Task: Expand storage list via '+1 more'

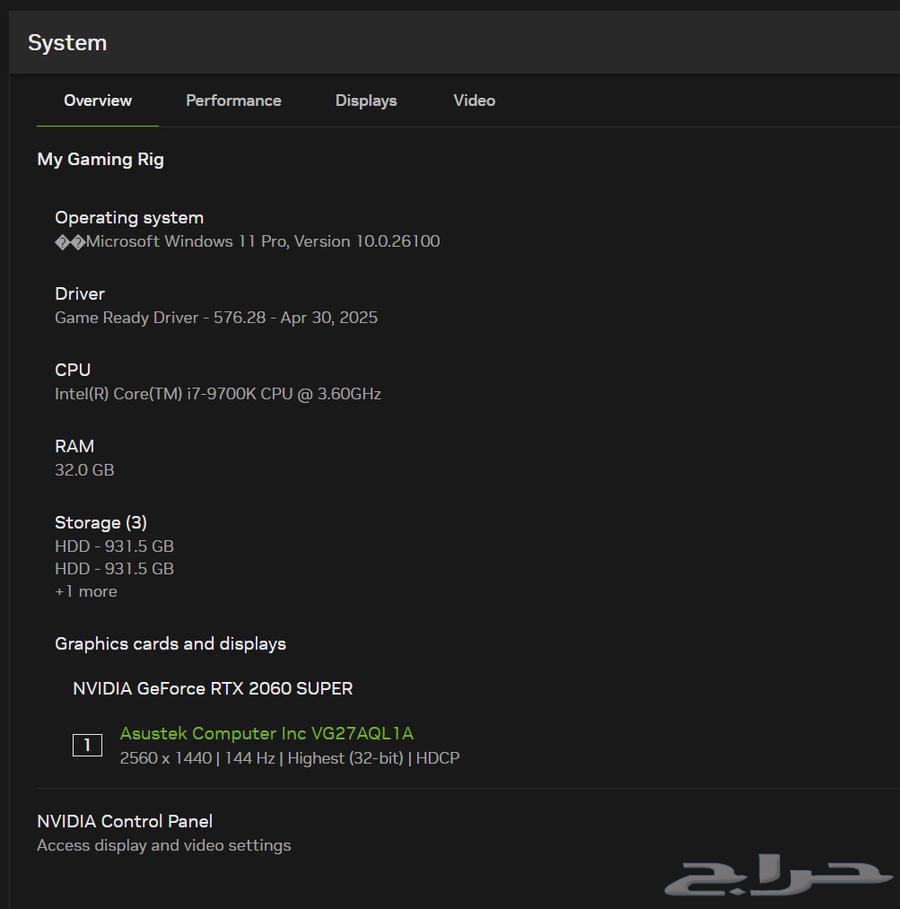Action: pos(86,591)
